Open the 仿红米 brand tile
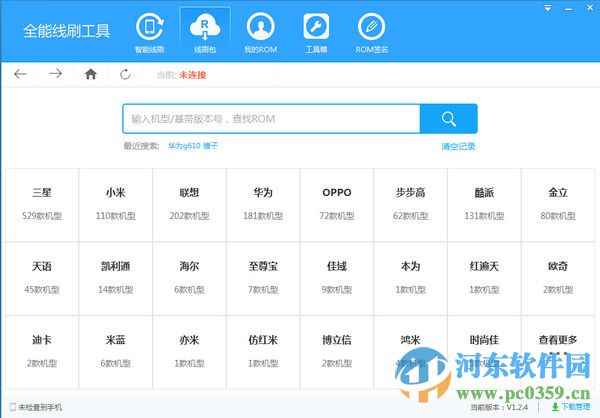 click(263, 352)
